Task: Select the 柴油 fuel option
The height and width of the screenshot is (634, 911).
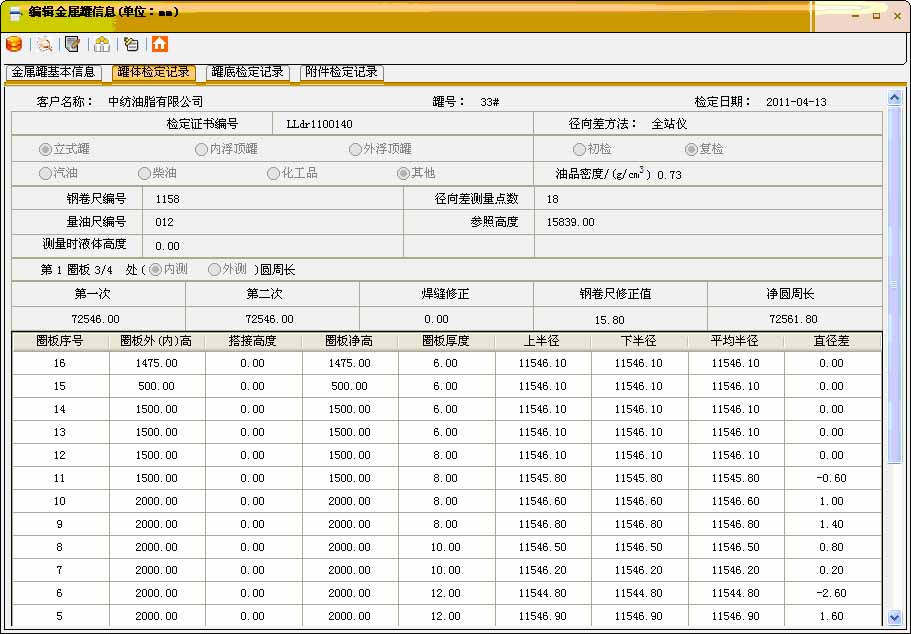Action: click(144, 172)
